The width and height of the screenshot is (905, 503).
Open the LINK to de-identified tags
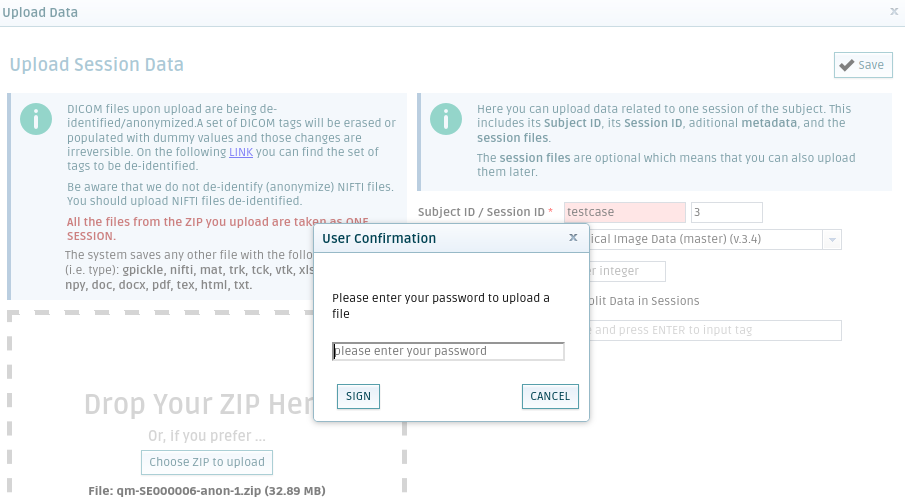pos(241,152)
